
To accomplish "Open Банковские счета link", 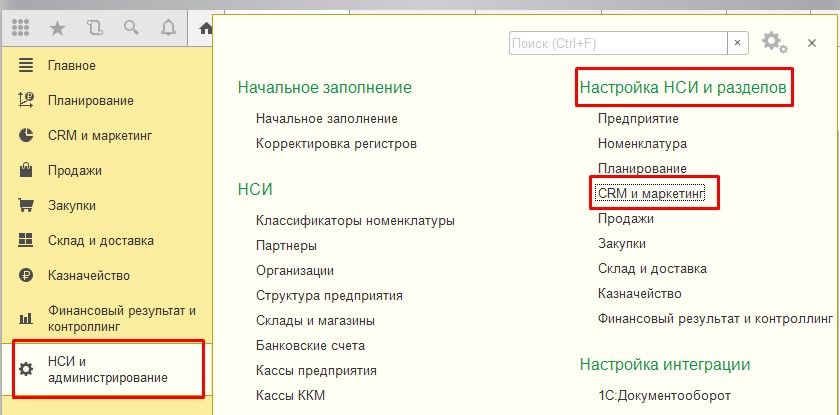I will tap(310, 345).
